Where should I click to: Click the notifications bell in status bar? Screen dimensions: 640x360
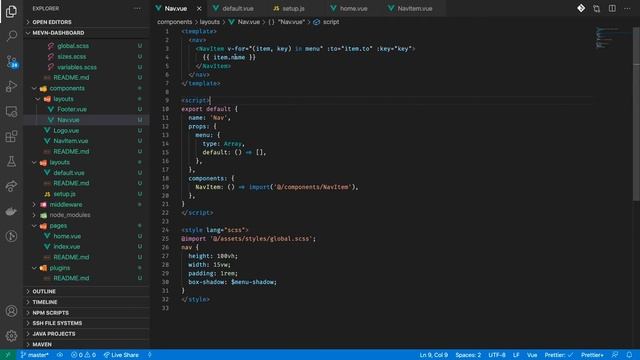point(629,355)
